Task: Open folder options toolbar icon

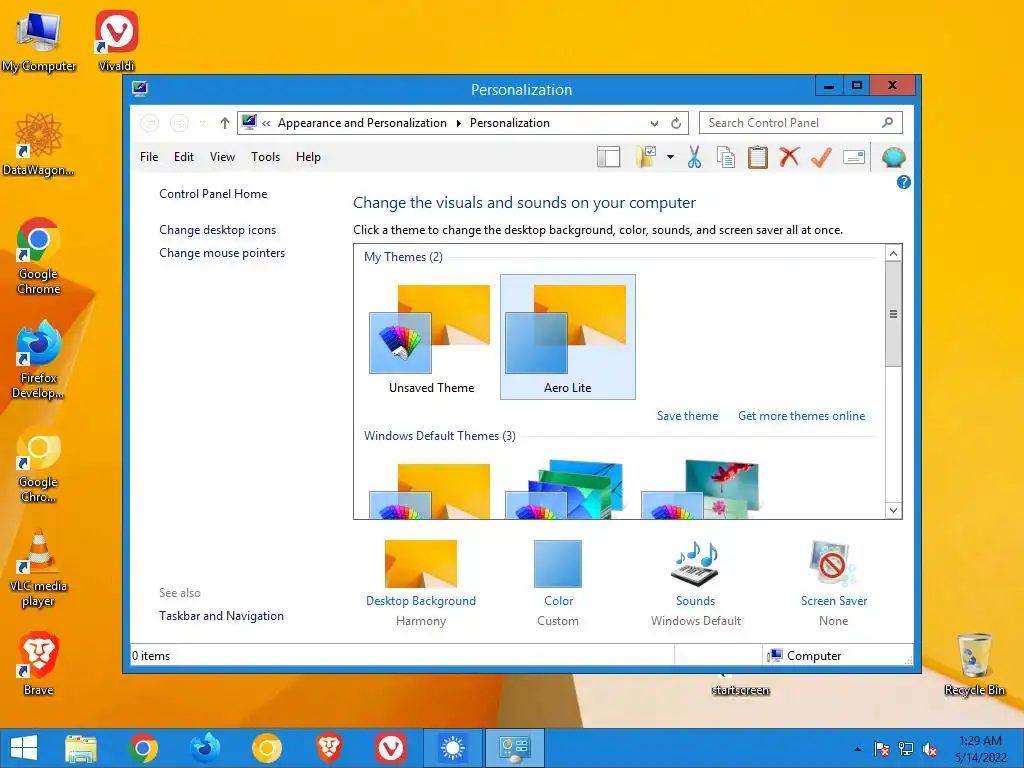Action: point(646,157)
